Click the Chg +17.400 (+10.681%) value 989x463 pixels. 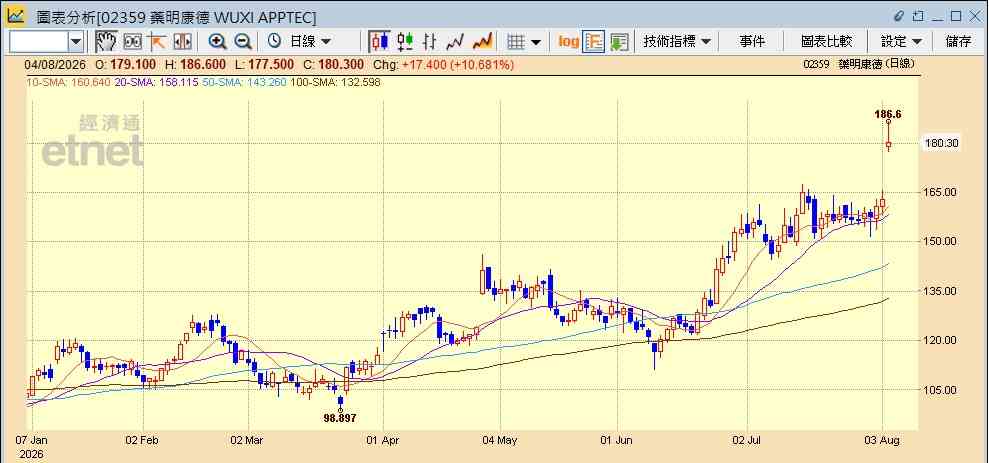click(x=443, y=64)
